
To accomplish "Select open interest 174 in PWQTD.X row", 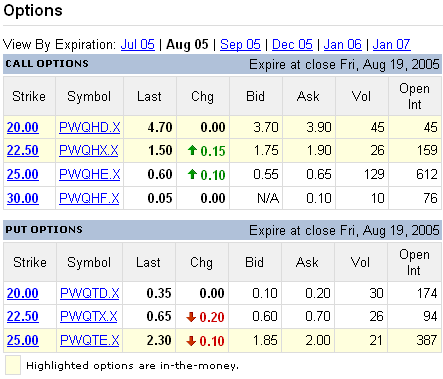I will (427, 293).
